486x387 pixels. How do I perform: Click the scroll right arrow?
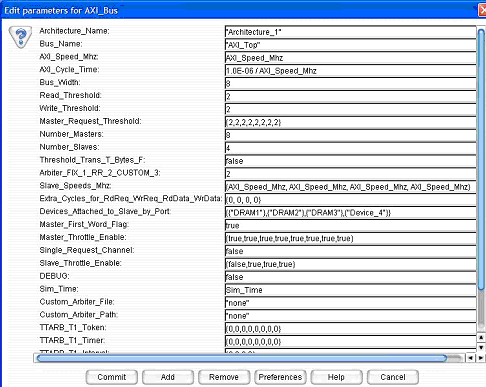click(x=480, y=358)
